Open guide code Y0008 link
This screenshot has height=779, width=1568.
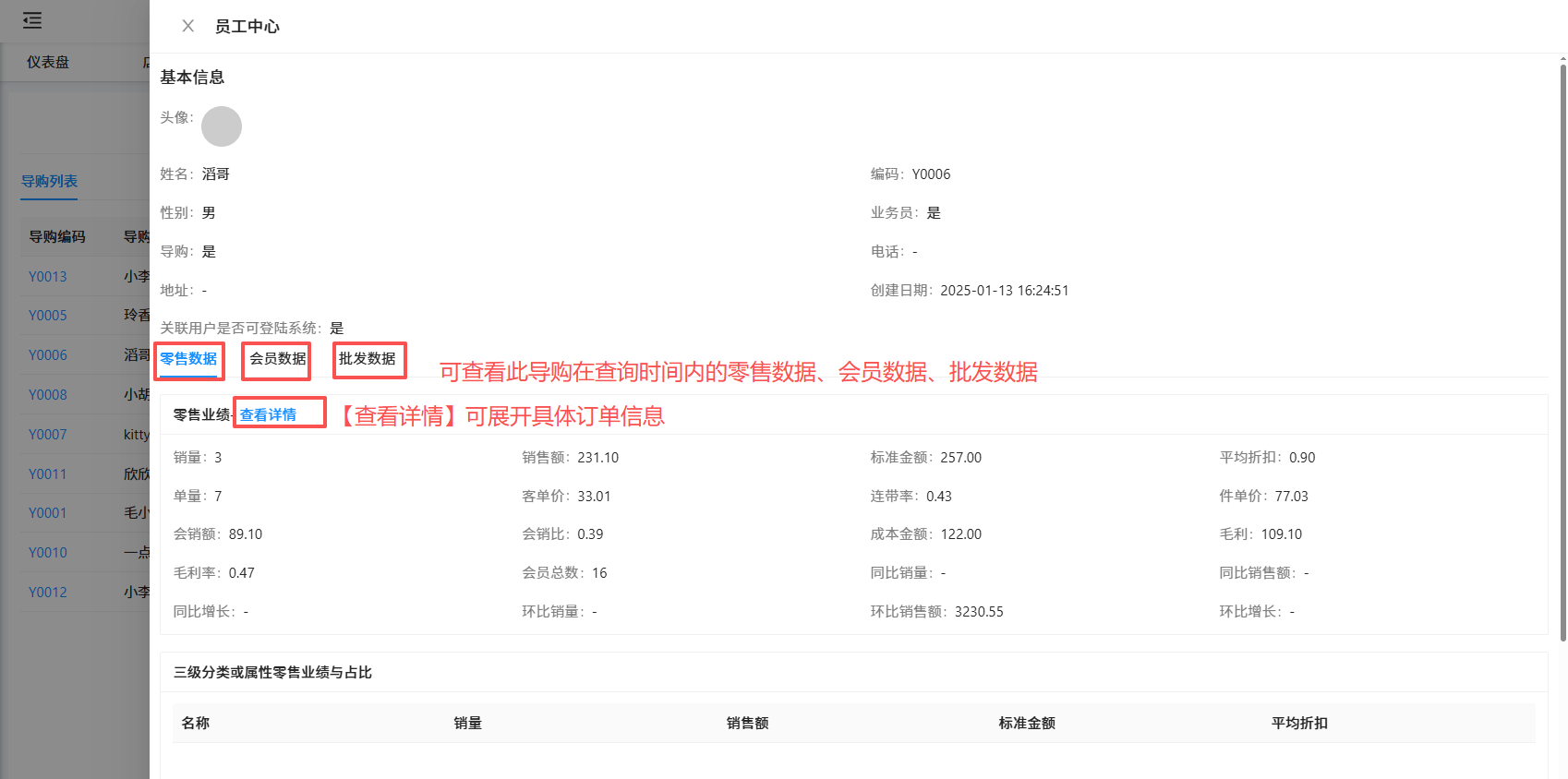click(48, 394)
